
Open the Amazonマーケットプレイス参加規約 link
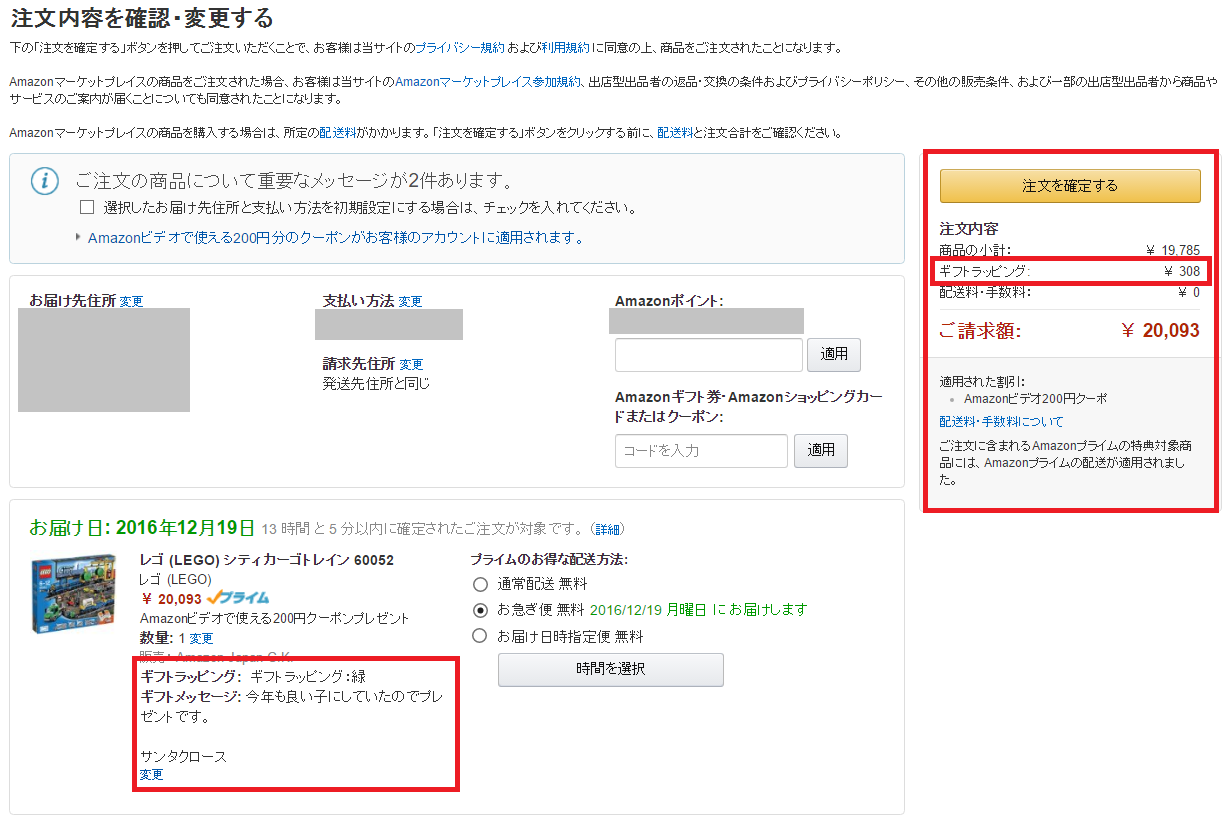pyautogui.click(x=488, y=82)
